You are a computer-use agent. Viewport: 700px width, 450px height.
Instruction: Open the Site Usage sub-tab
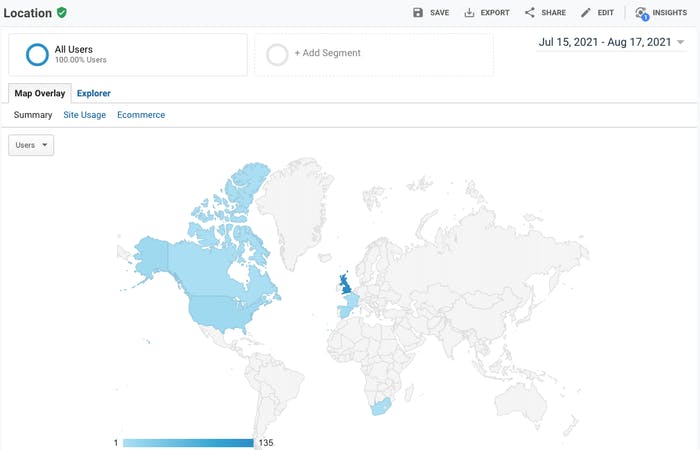point(84,115)
